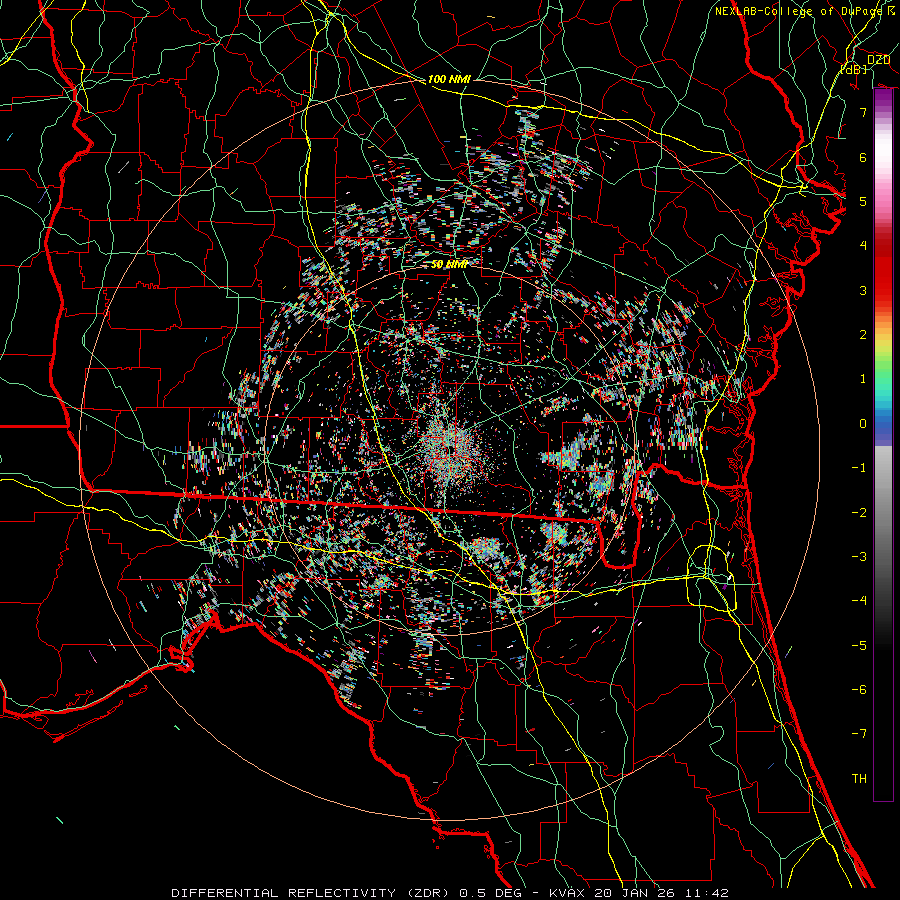Select the -7 value on the dB scale
This screenshot has height=900, width=900.
tap(859, 734)
